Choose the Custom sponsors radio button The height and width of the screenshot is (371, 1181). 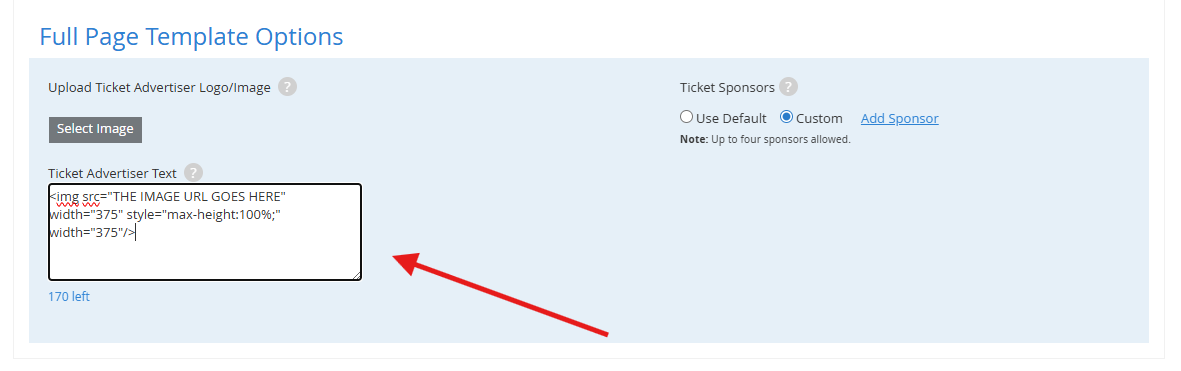coord(786,117)
